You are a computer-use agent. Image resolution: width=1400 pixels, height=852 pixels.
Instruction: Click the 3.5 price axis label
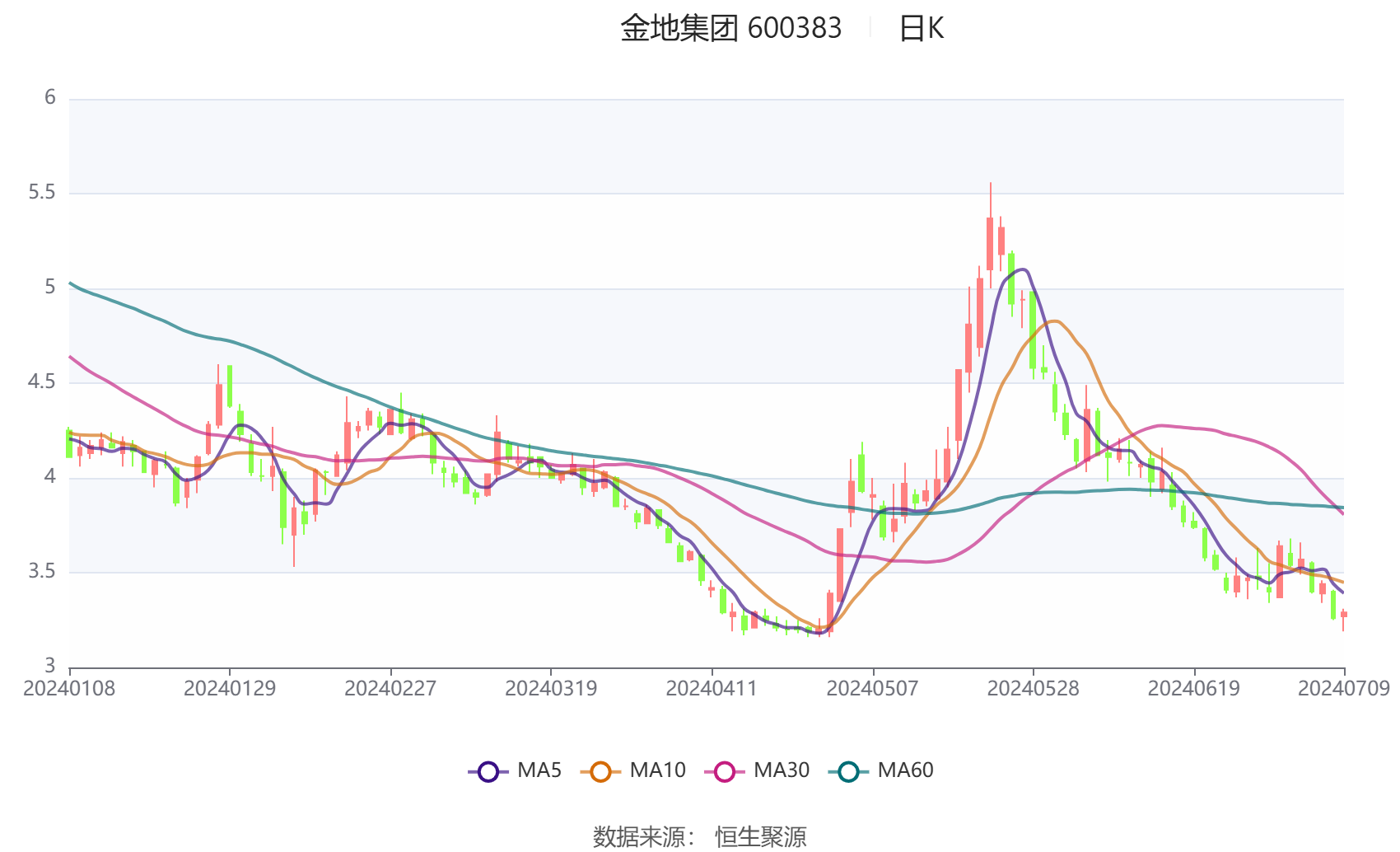pyautogui.click(x=42, y=571)
